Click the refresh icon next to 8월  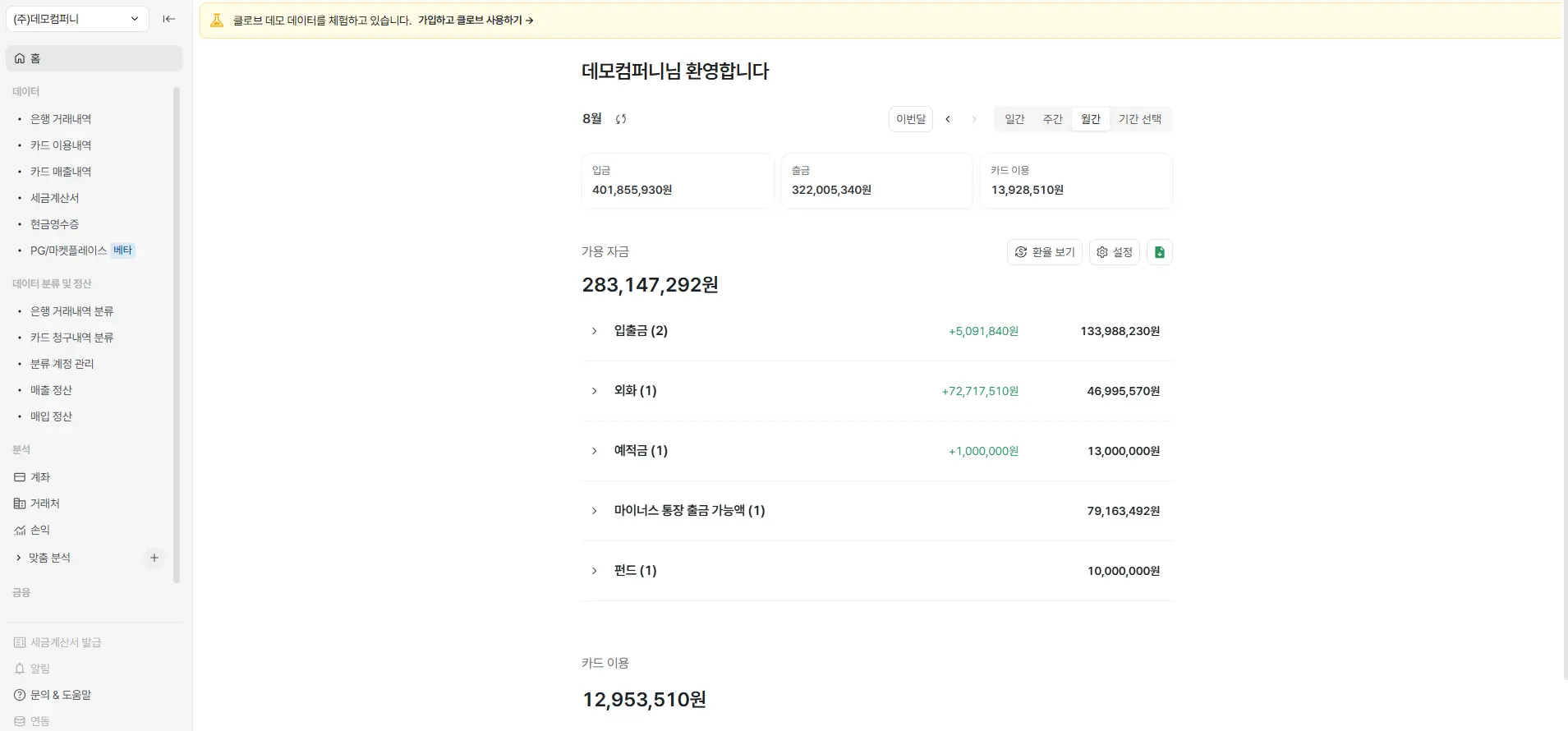coord(621,119)
